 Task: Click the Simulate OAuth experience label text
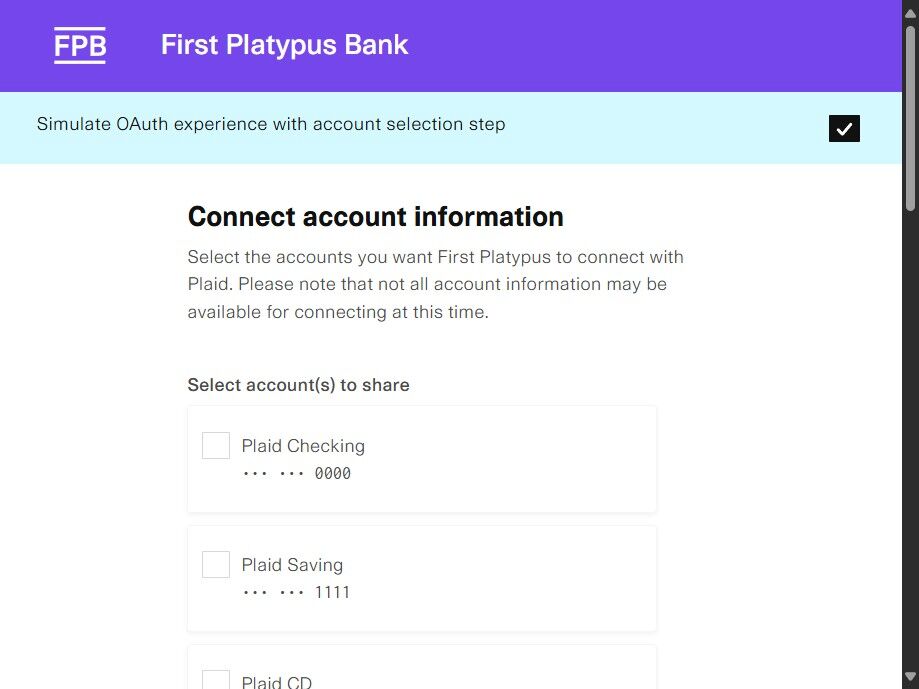[271, 125]
